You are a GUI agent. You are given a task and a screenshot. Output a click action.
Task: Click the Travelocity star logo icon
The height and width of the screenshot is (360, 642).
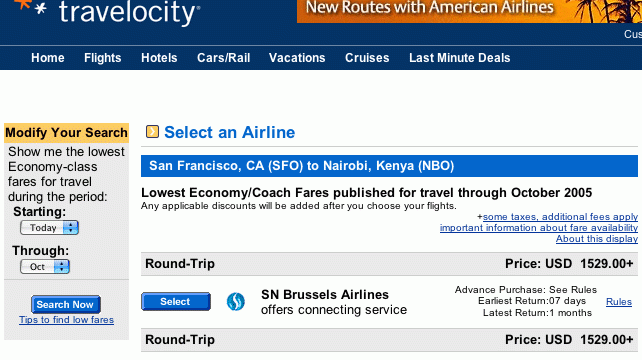[30, 7]
